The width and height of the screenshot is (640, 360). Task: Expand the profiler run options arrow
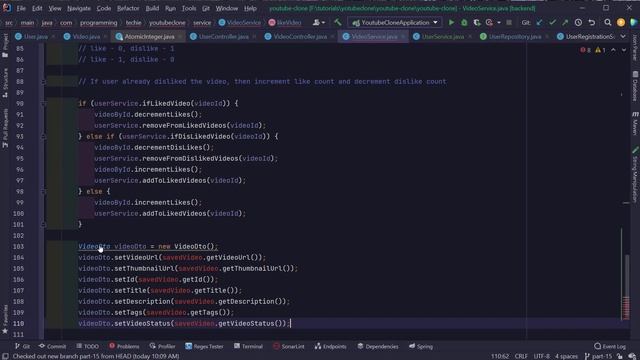499,22
